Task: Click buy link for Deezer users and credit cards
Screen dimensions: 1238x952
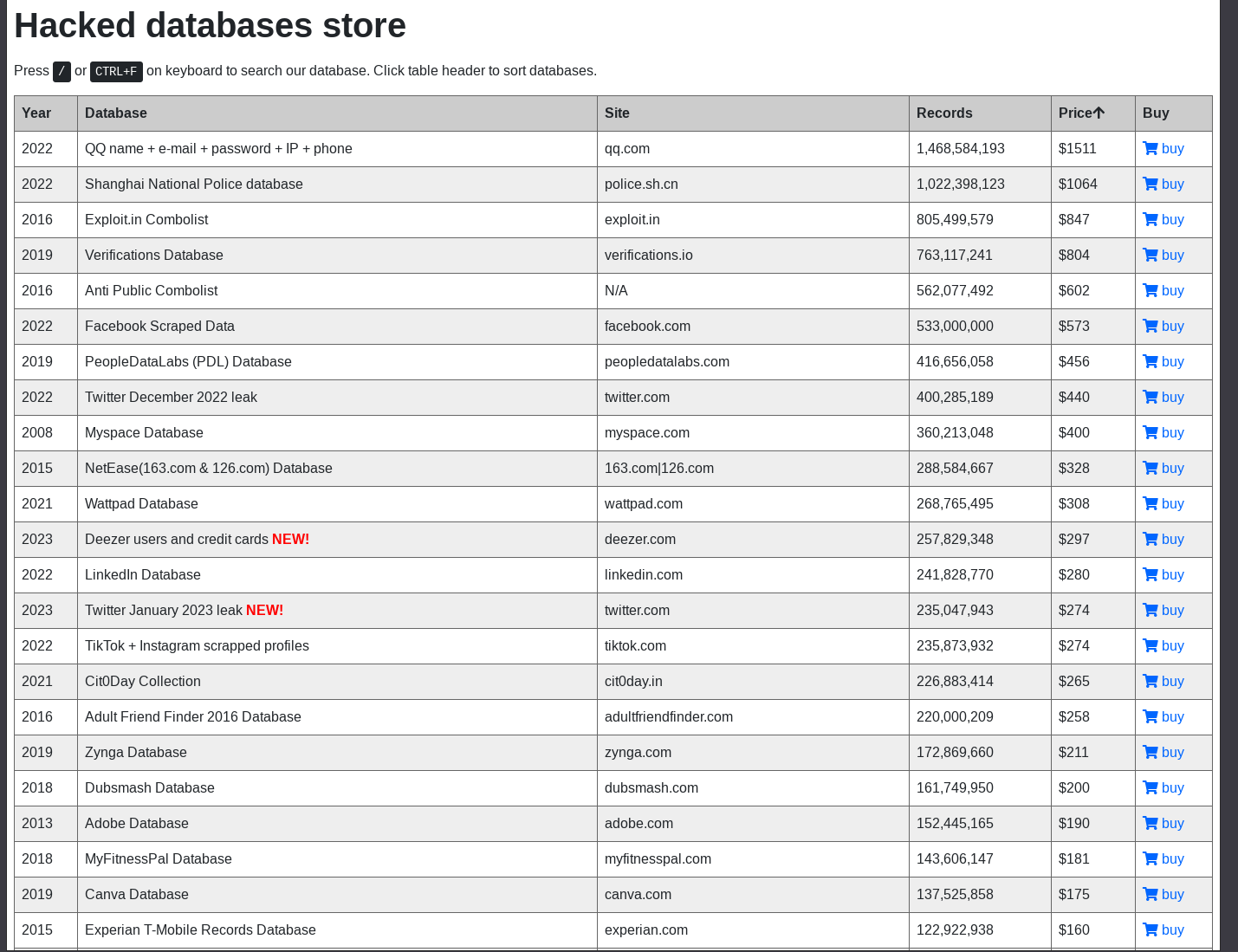Action: pos(1173,539)
